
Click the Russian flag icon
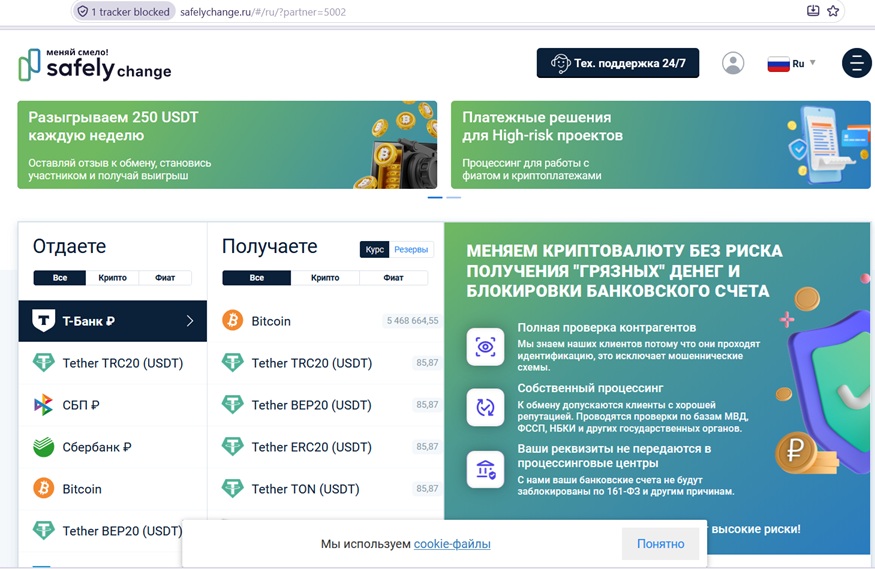click(778, 64)
